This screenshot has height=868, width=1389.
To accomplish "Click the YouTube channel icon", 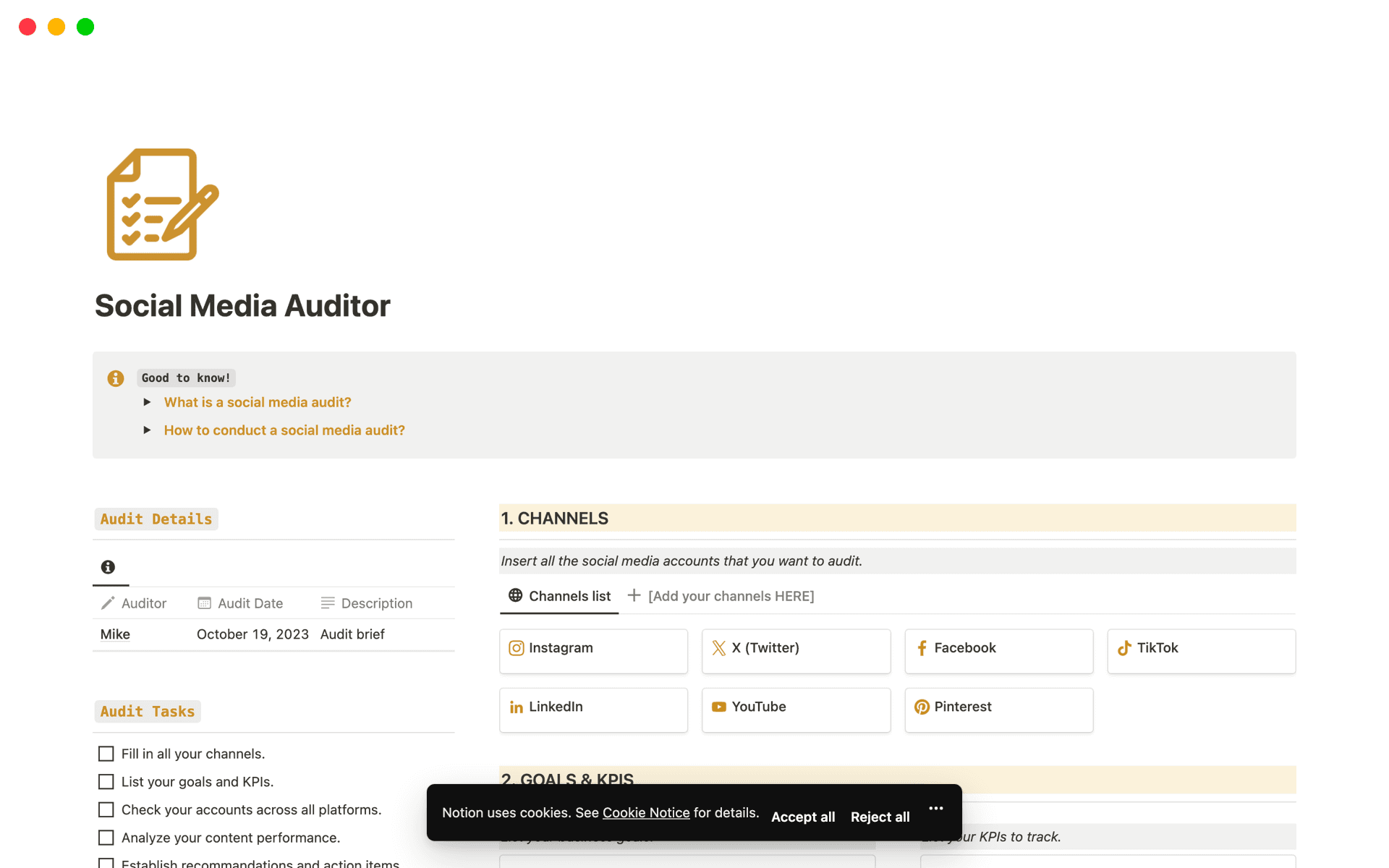I will [x=718, y=707].
